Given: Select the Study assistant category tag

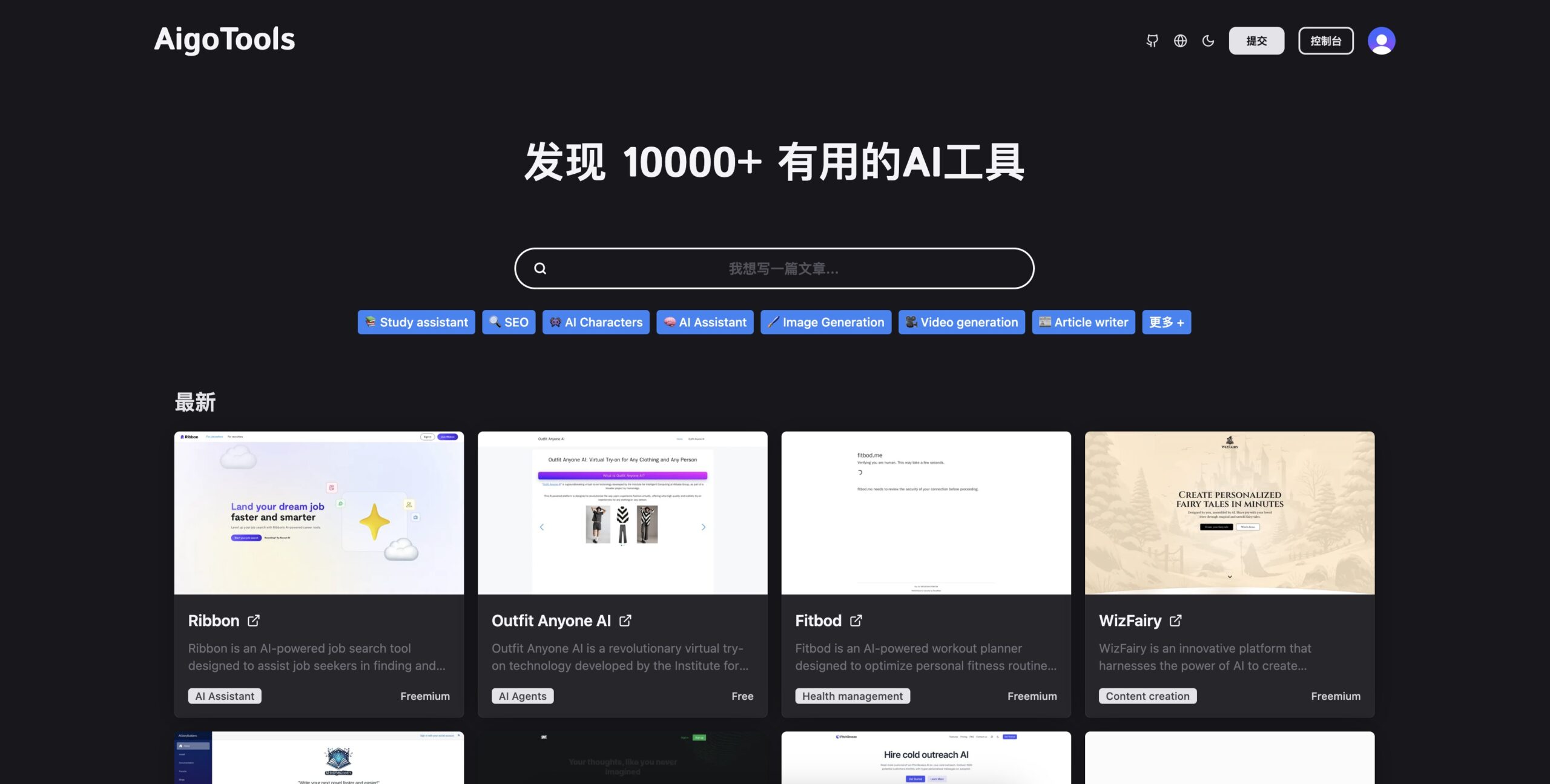Looking at the screenshot, I should pyautogui.click(x=416, y=322).
